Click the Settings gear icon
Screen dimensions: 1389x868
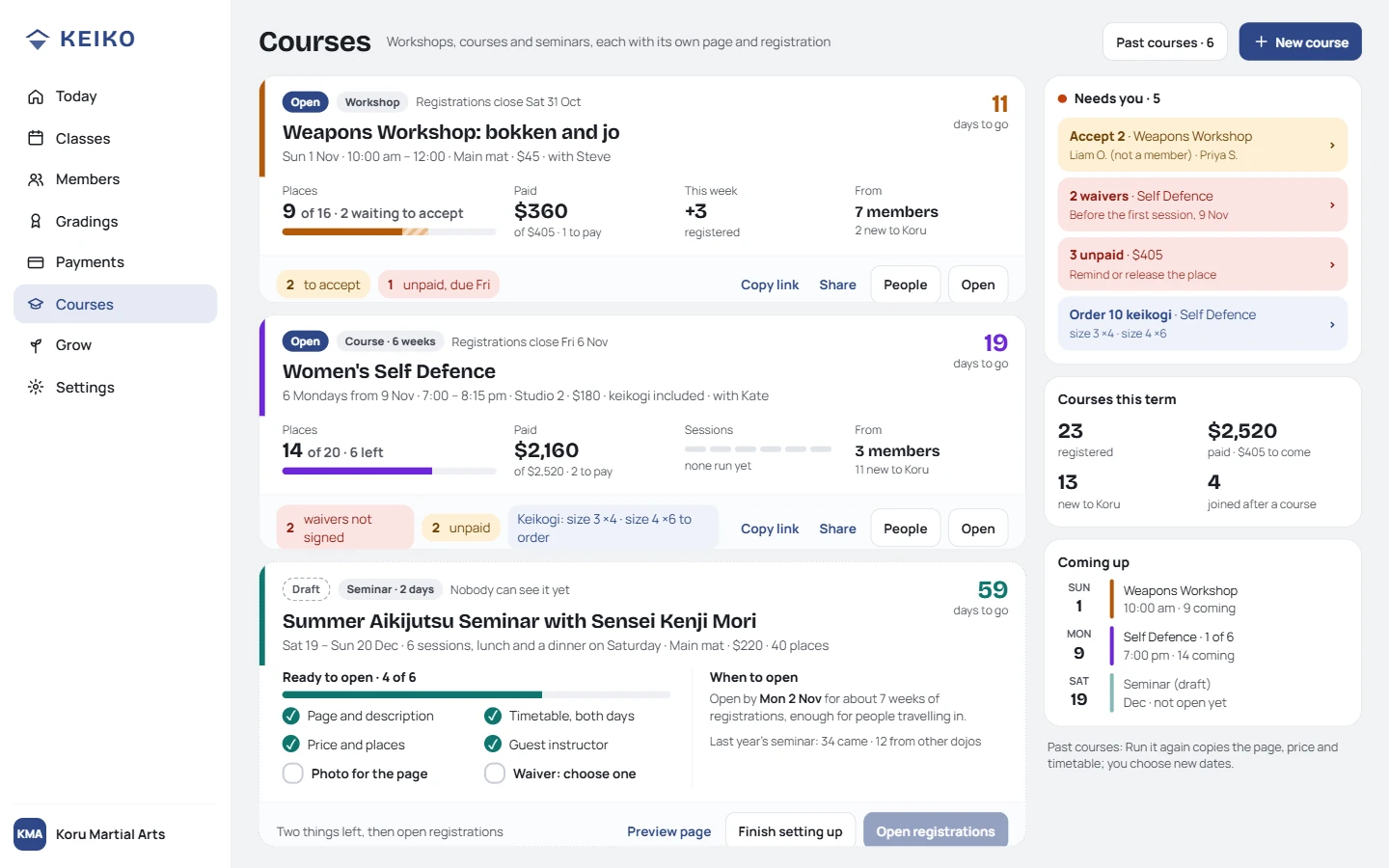(36, 387)
